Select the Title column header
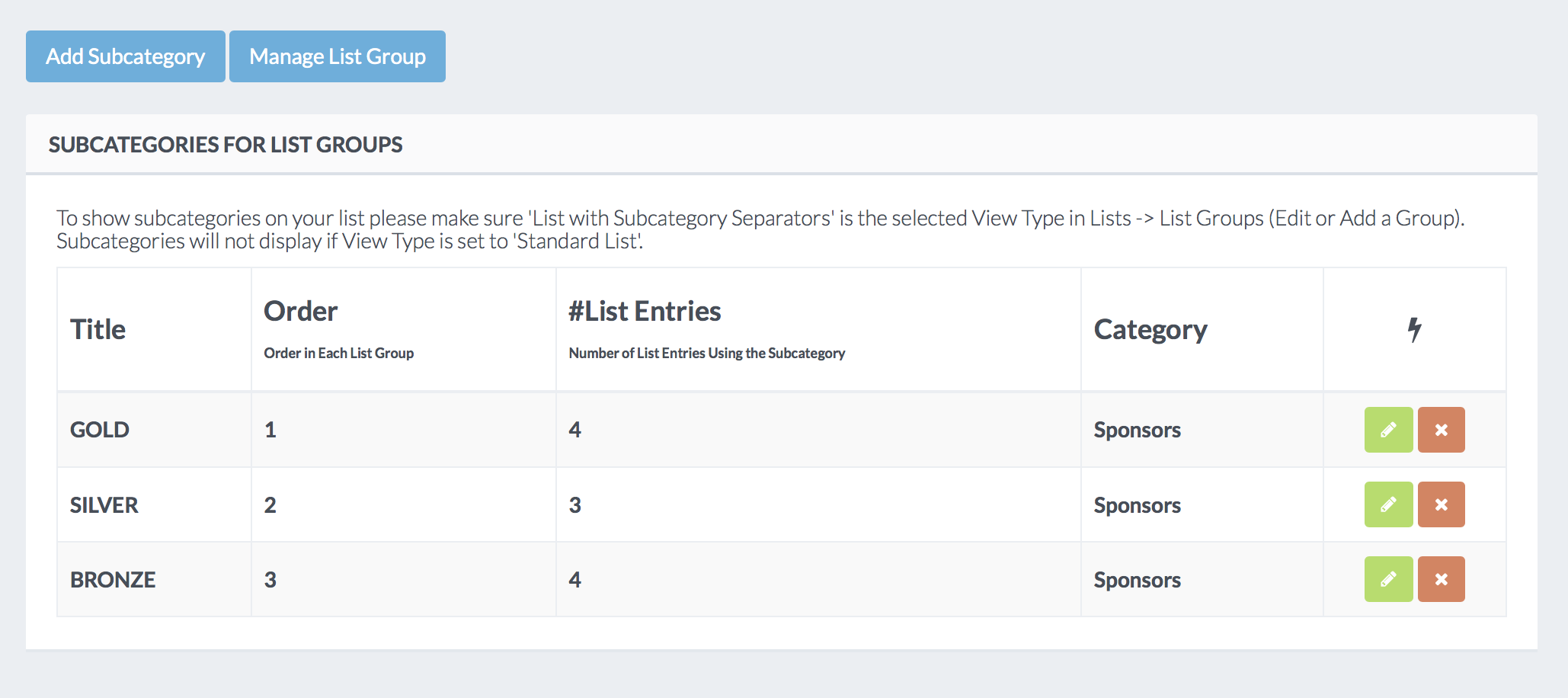Image resolution: width=1568 pixels, height=698 pixels. [x=98, y=329]
